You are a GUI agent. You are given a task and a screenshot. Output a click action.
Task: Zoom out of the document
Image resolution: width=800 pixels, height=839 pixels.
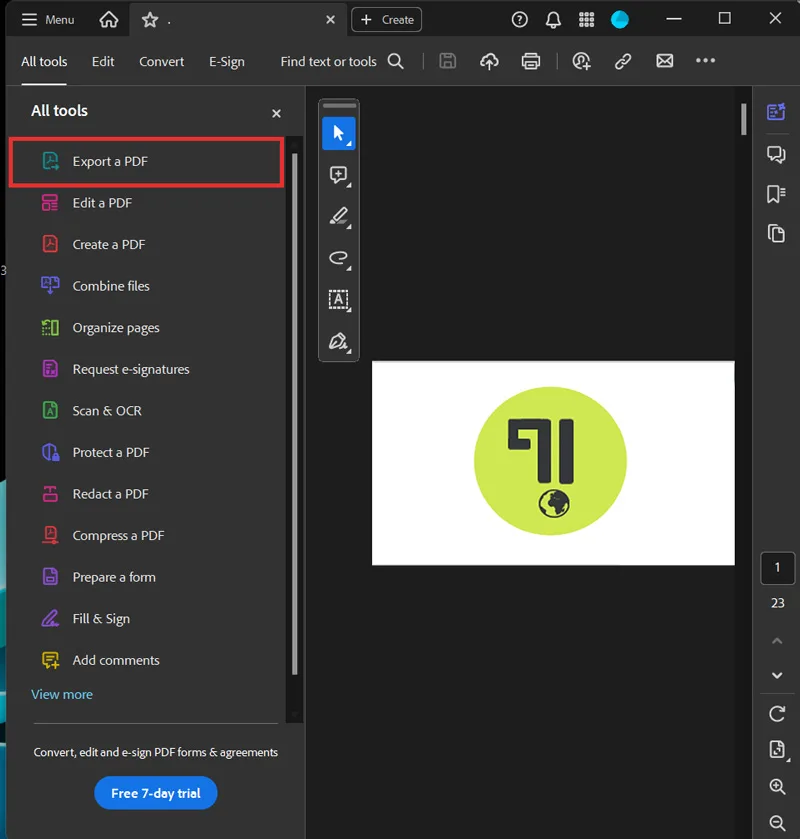pyautogui.click(x=777, y=823)
